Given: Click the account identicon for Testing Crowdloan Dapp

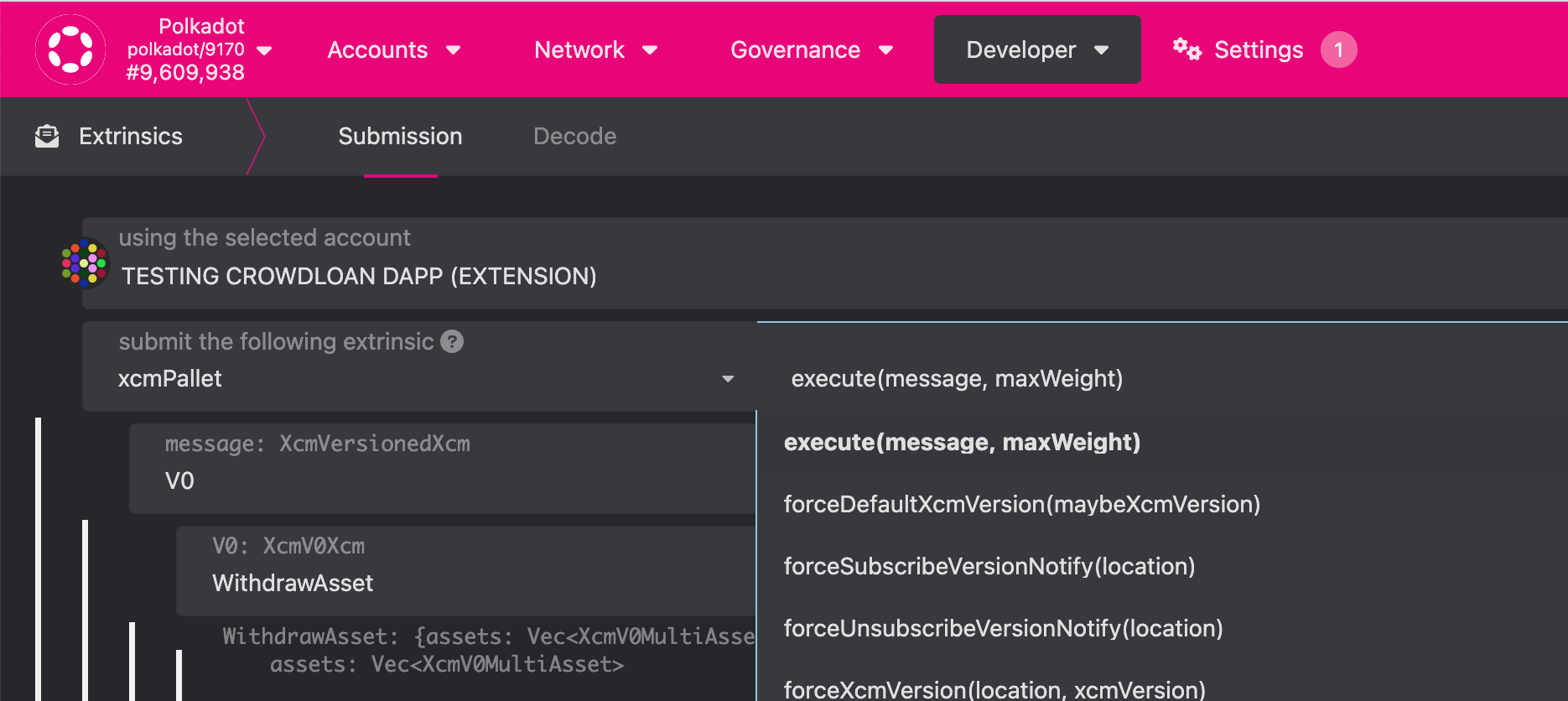Looking at the screenshot, I should 84,263.
